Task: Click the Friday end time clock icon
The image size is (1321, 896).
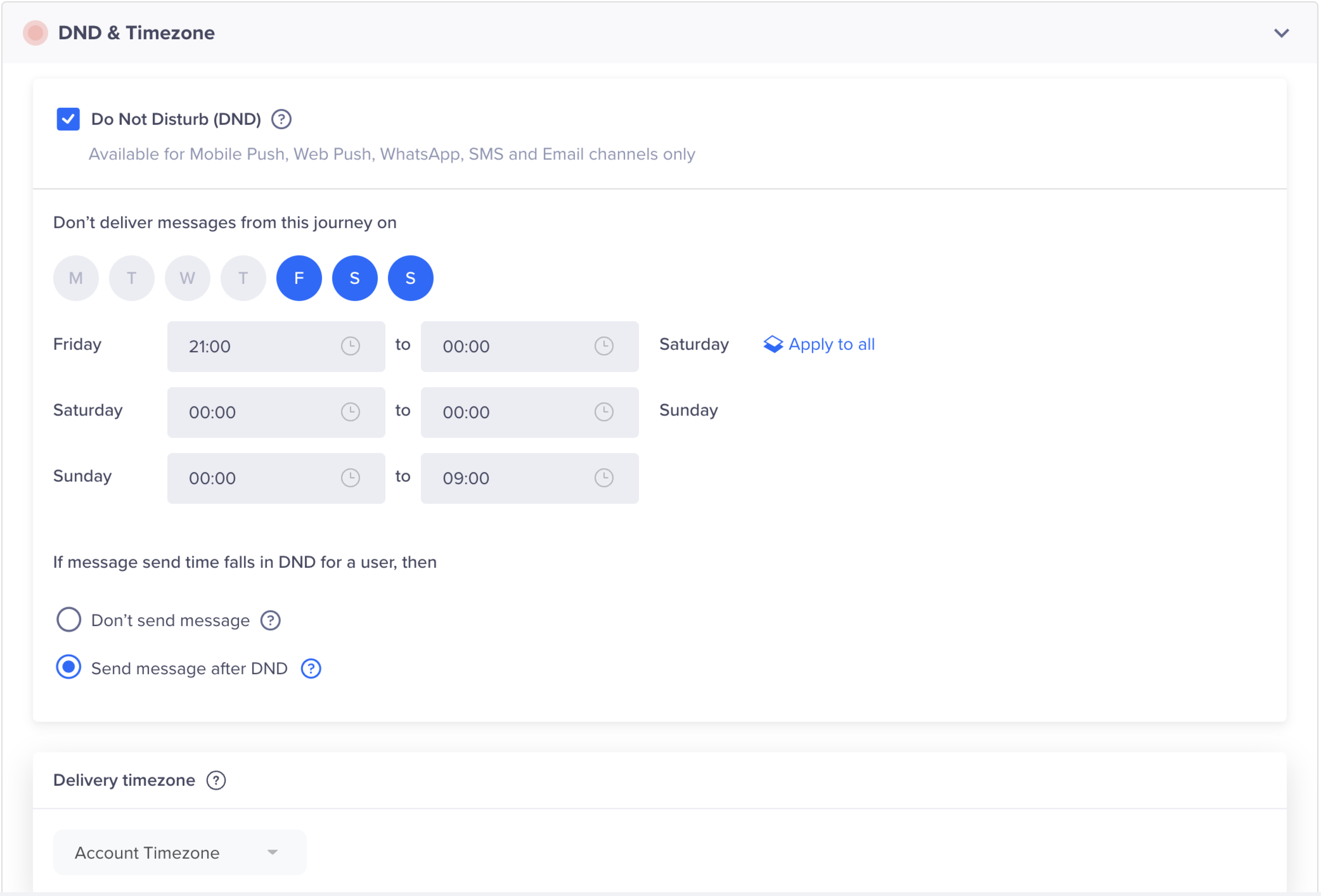Action: [x=606, y=345]
